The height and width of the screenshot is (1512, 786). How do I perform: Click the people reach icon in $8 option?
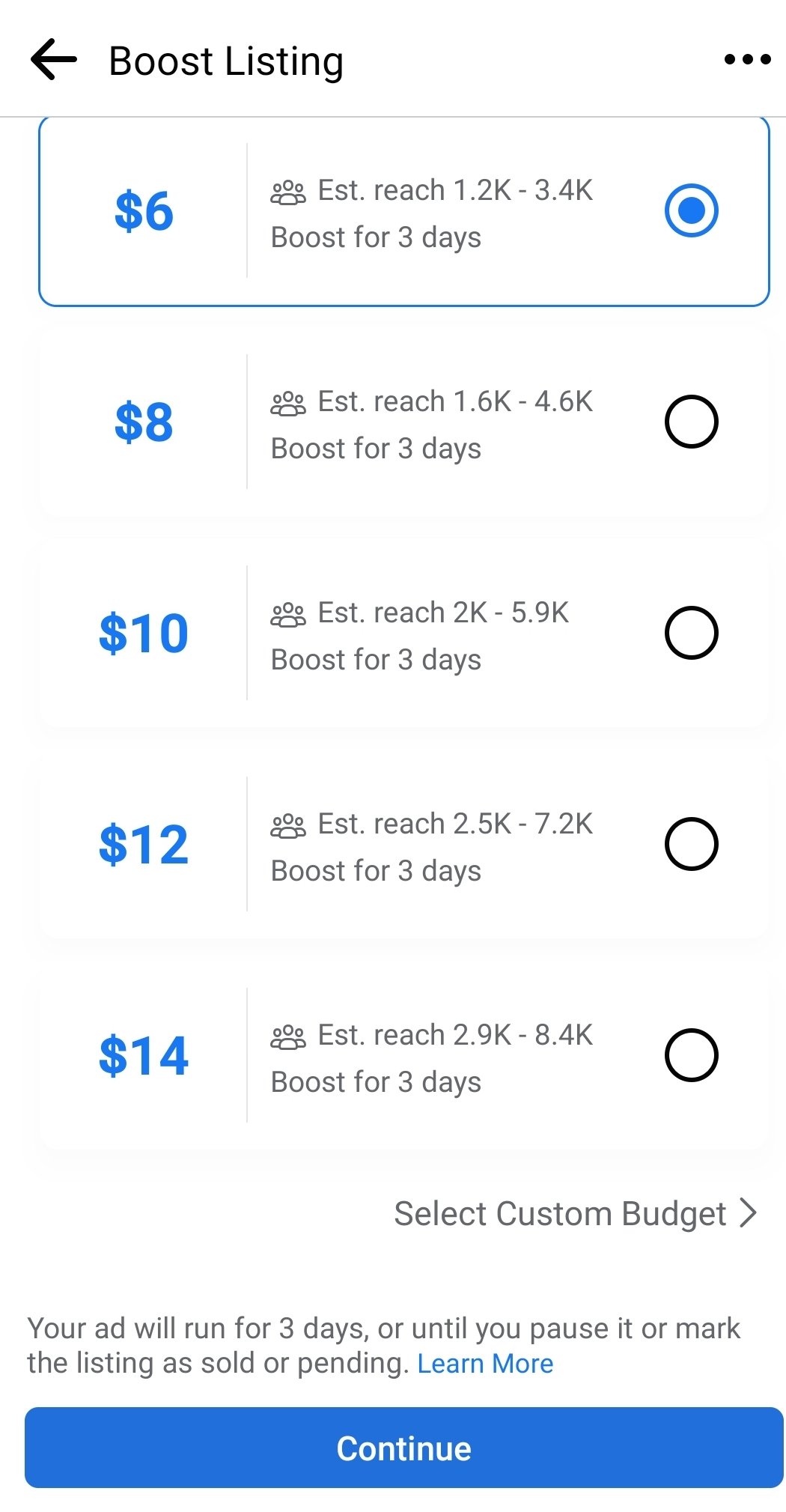(x=288, y=404)
